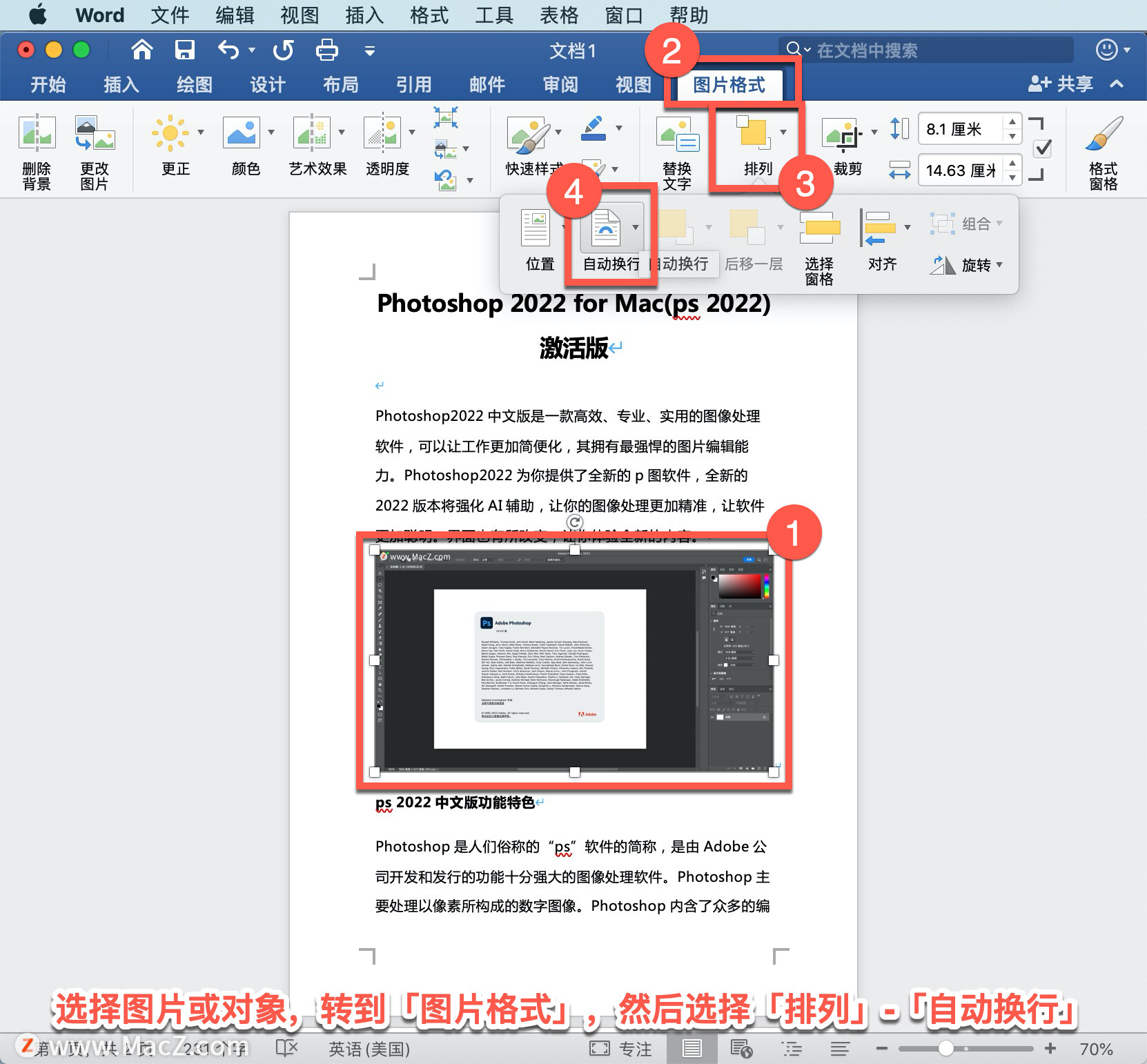
Task: Open Color (颜色) picture icon
Action: pyautogui.click(x=242, y=132)
